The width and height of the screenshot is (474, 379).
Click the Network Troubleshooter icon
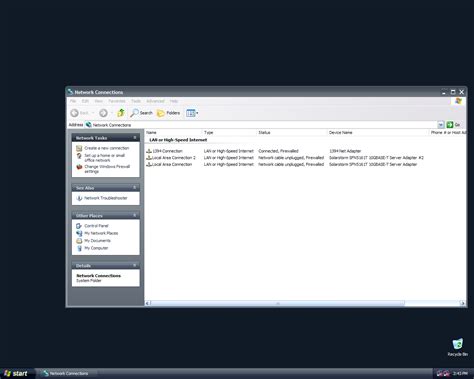[x=79, y=198]
